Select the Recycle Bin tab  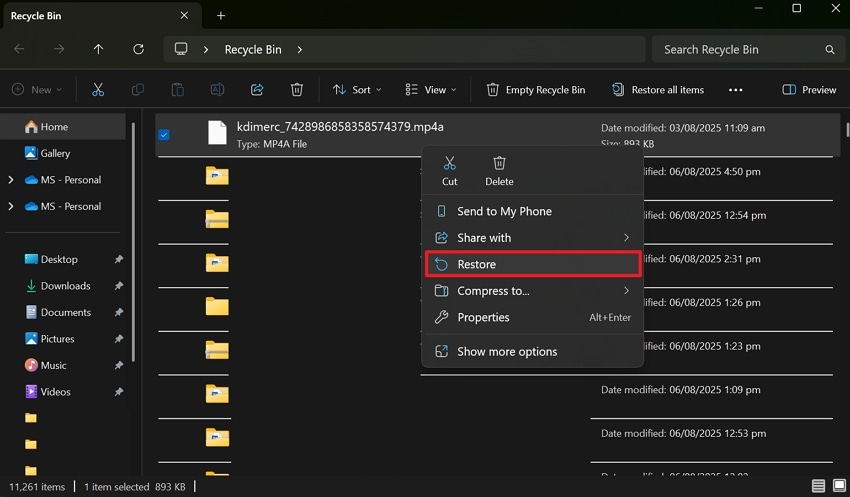pyautogui.click(x=101, y=16)
